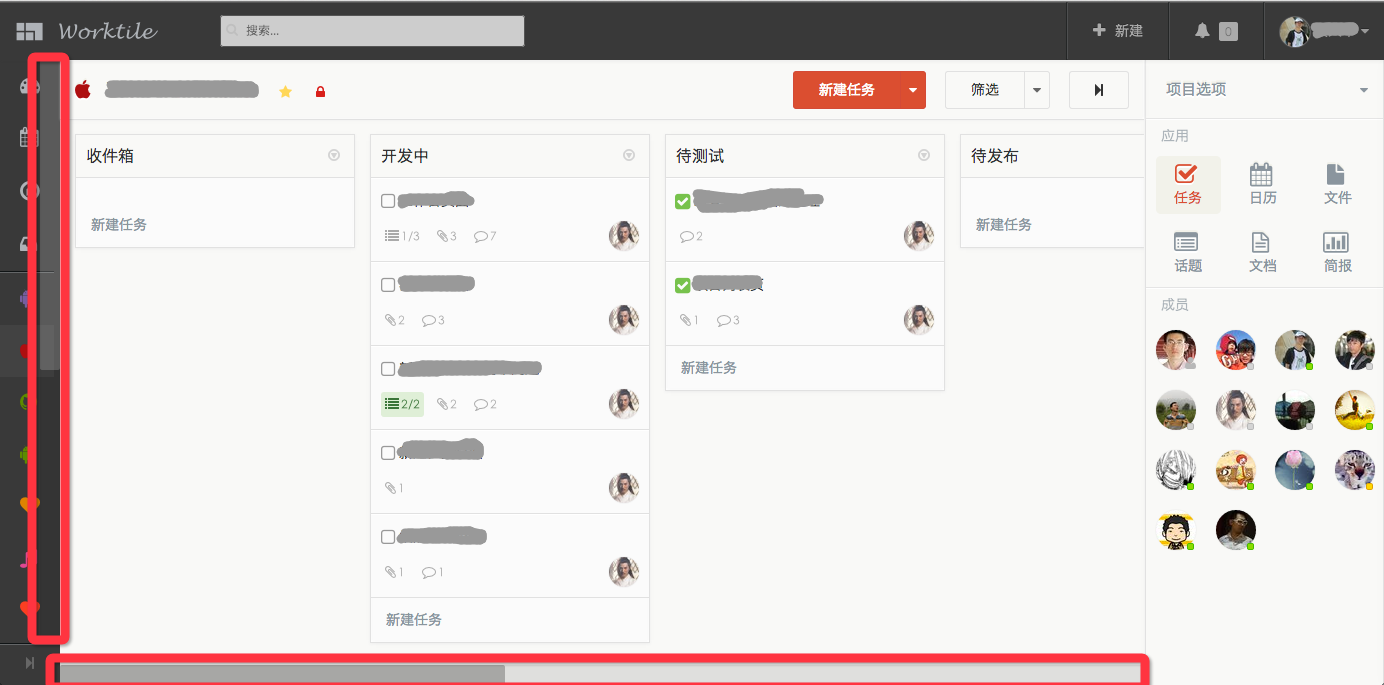Click the red apple project icon
Image resolution: width=1384 pixels, height=685 pixels.
point(83,90)
